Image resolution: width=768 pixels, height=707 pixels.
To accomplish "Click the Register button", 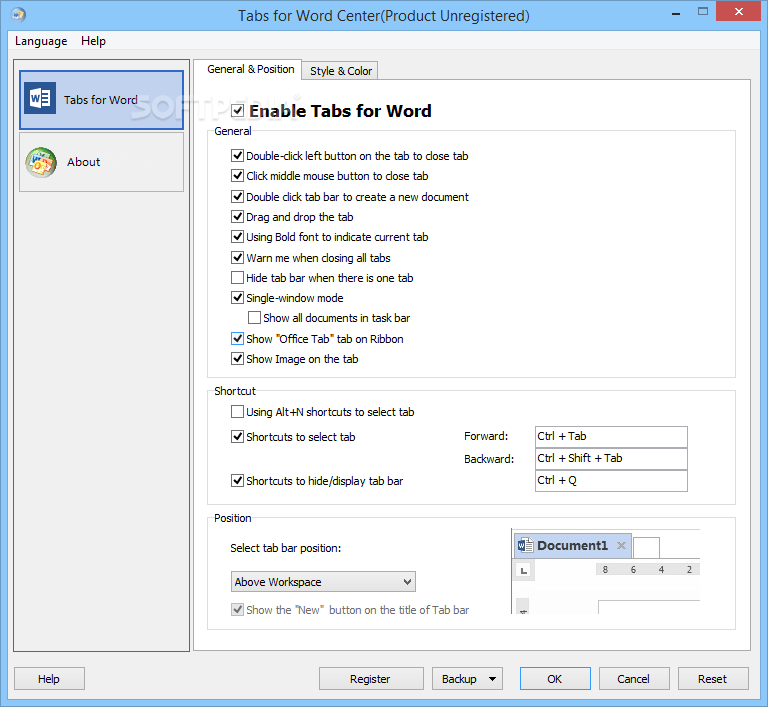I will pyautogui.click(x=371, y=679).
